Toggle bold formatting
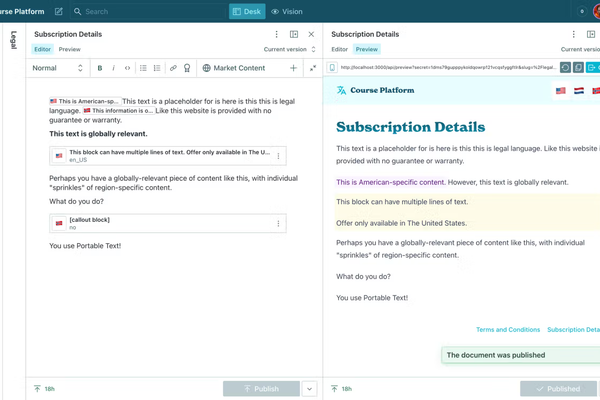The height and width of the screenshot is (400, 600). click(x=99, y=68)
